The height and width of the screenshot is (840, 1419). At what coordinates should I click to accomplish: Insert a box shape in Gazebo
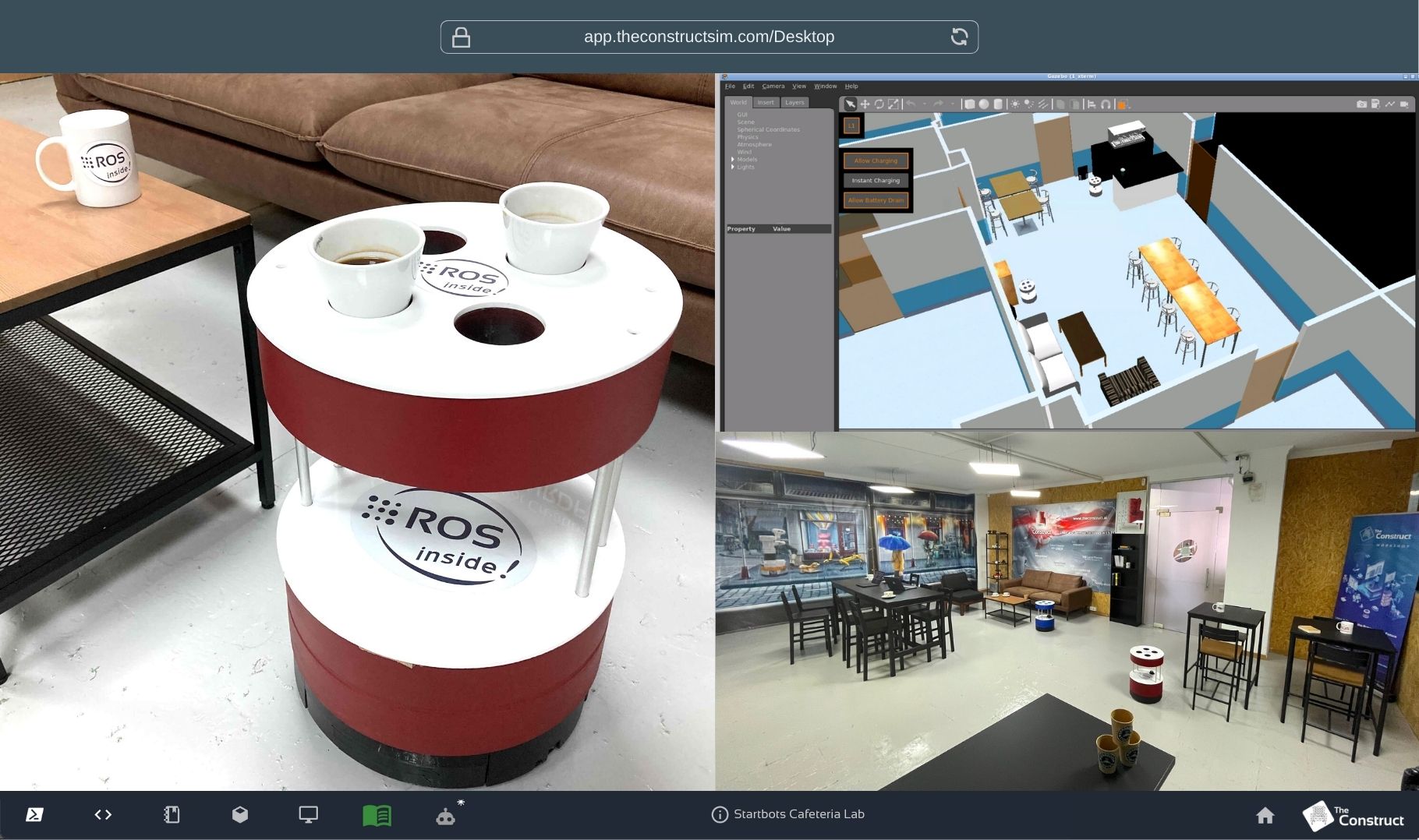[x=969, y=104]
